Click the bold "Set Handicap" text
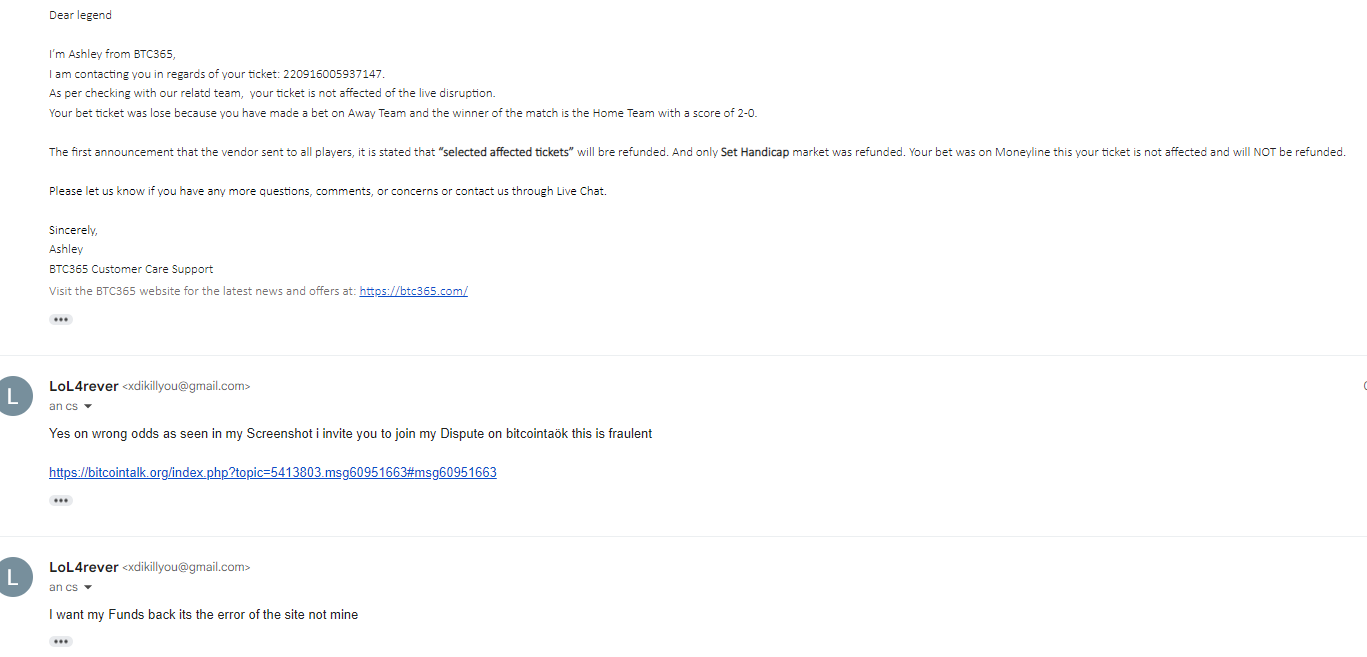 pyautogui.click(x=754, y=152)
